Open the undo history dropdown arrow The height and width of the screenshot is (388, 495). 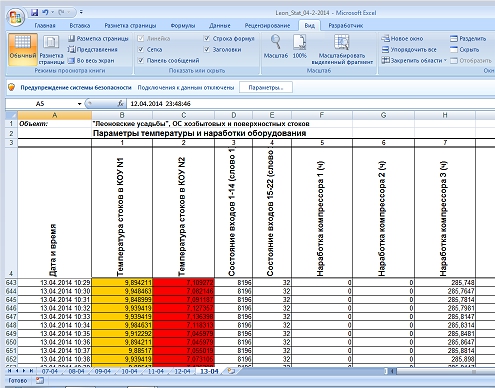[52, 13]
